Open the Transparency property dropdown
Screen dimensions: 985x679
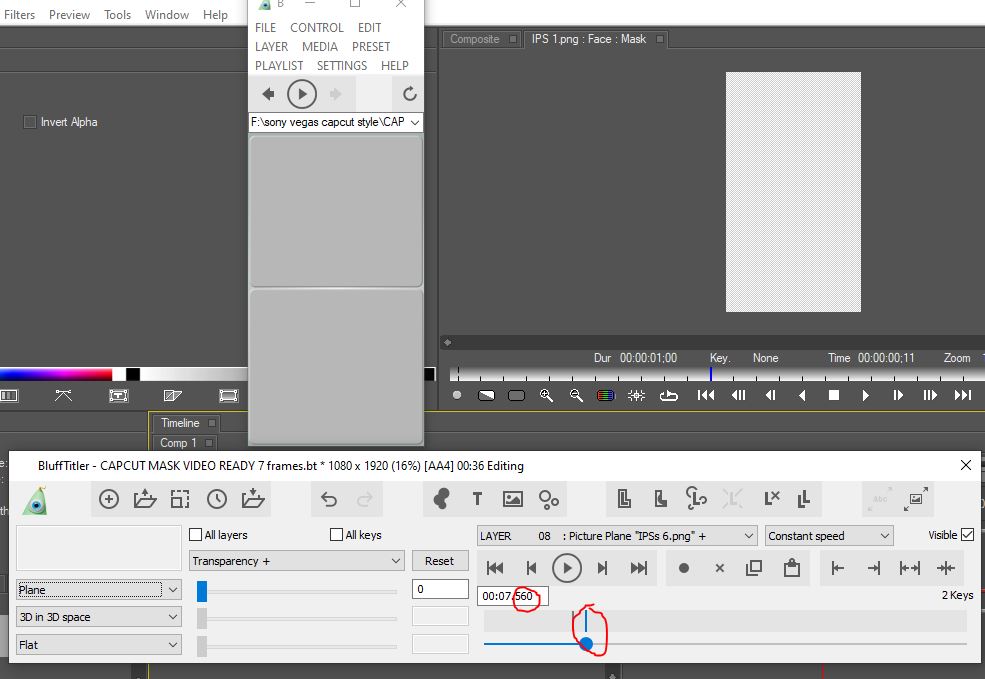click(x=296, y=561)
